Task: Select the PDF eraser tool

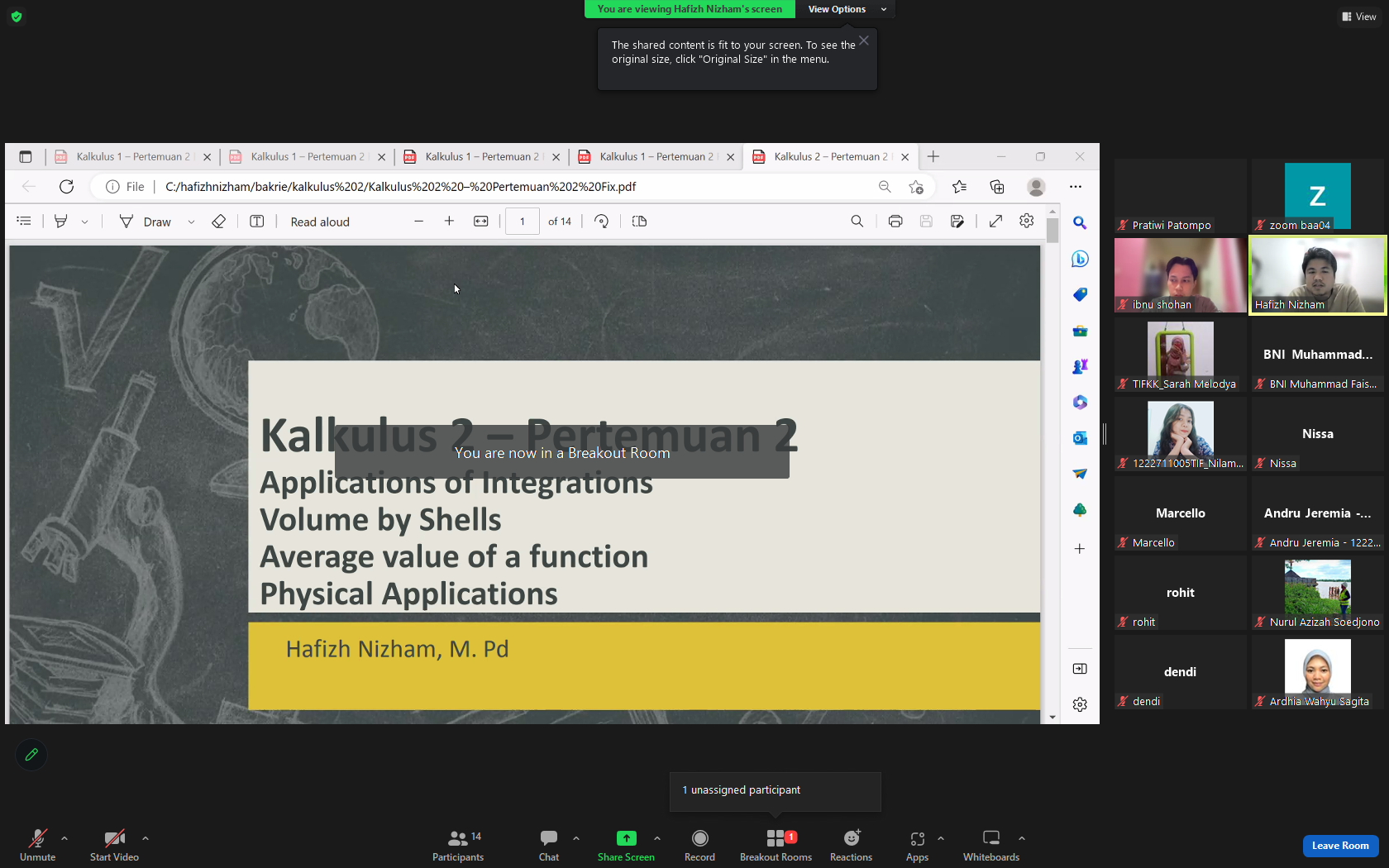Action: tap(218, 222)
